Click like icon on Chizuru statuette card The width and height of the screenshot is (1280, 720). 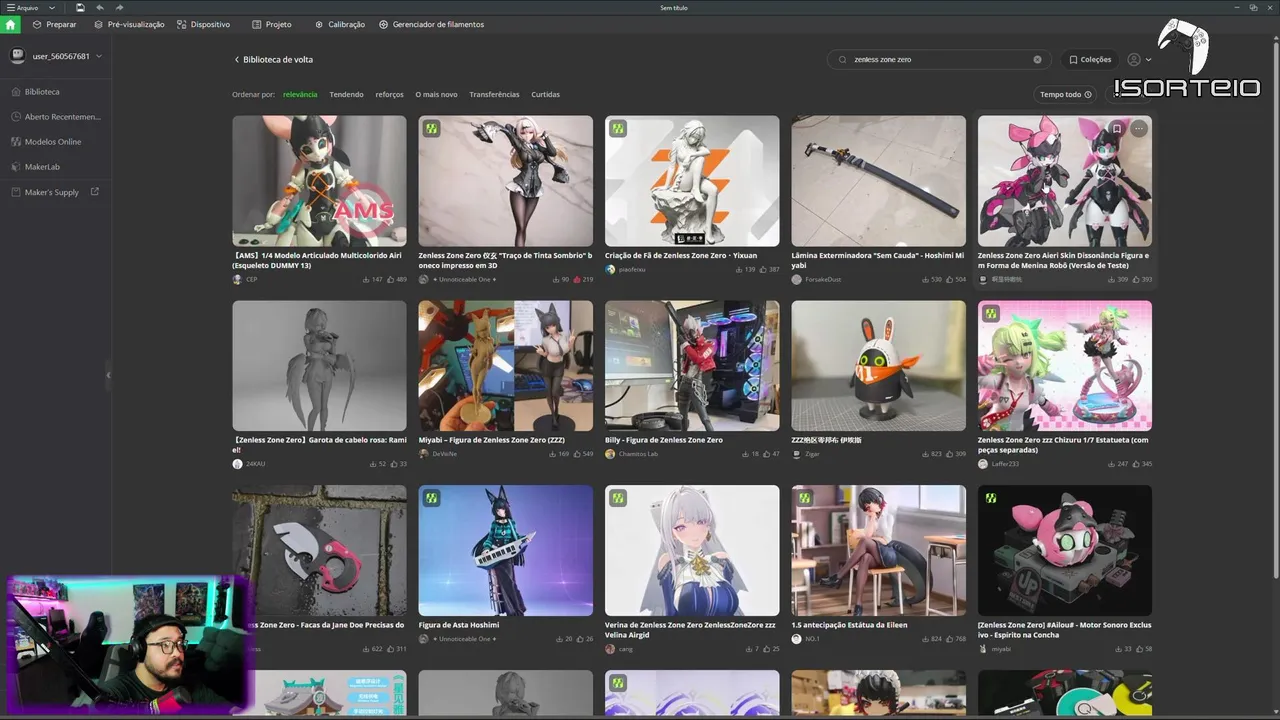pos(1137,464)
